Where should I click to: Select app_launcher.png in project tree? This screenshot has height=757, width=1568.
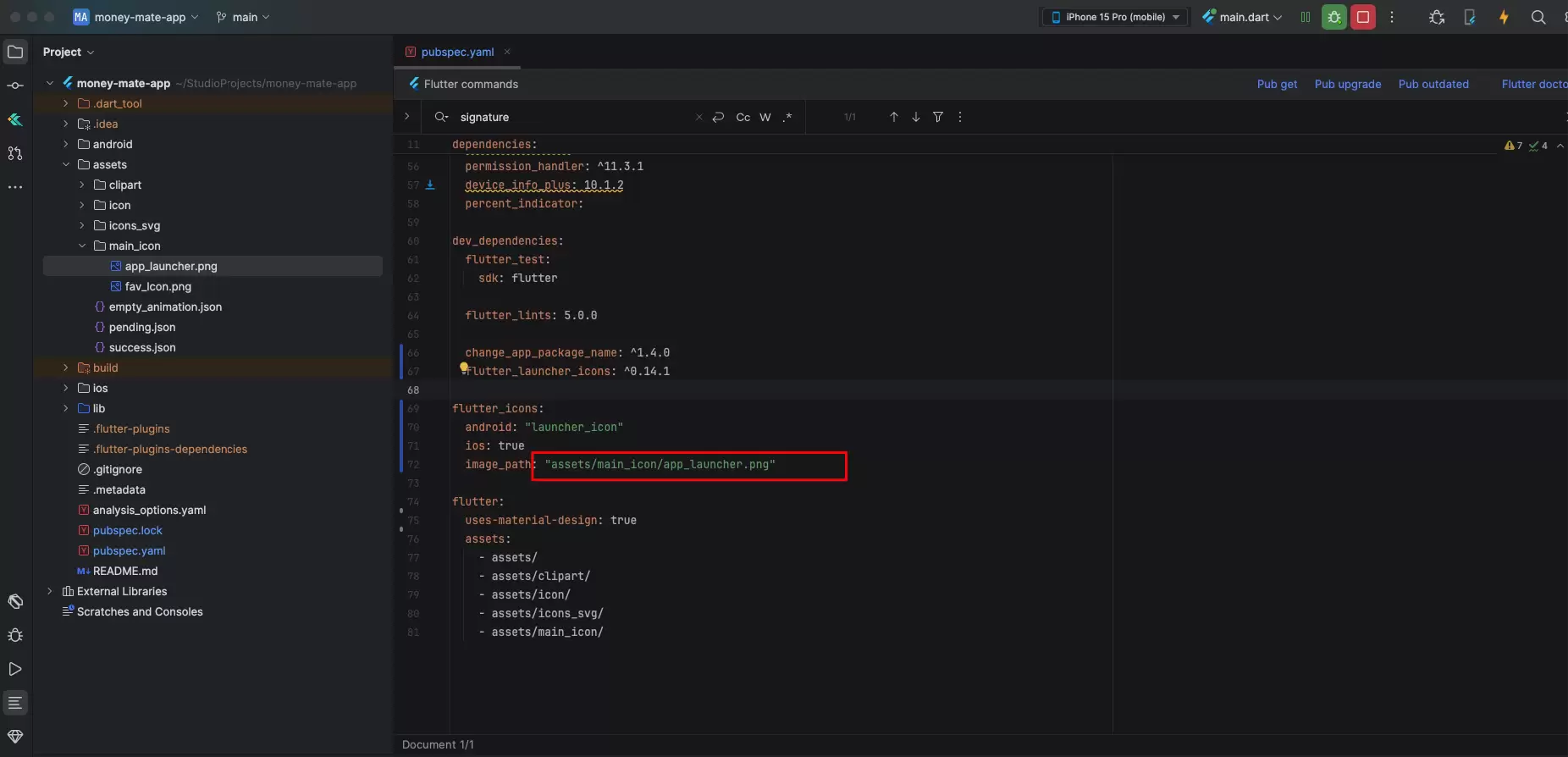coord(171,266)
